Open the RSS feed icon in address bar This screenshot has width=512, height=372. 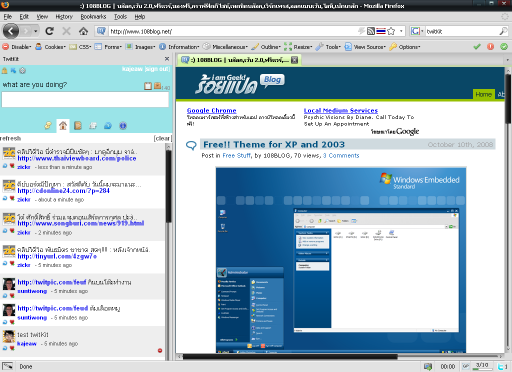pos(371,31)
